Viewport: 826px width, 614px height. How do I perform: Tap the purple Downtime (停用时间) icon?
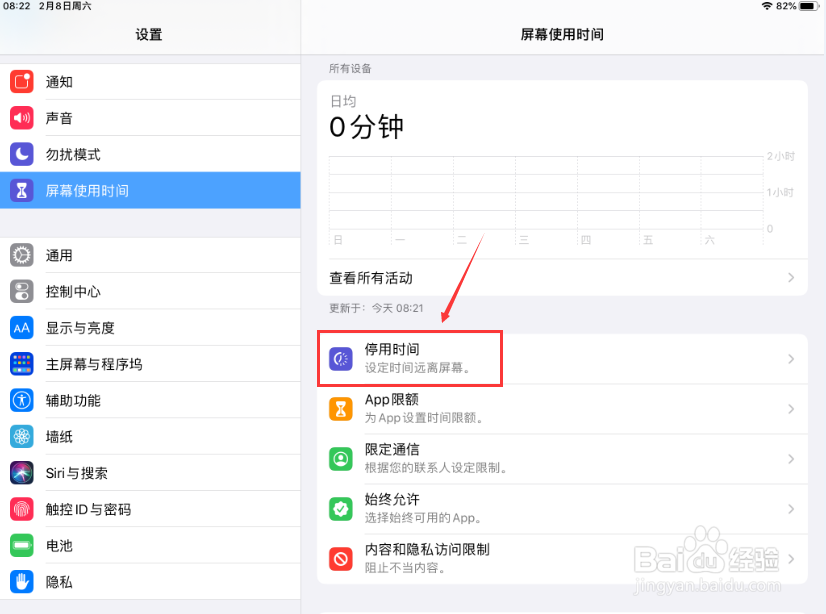(341, 359)
